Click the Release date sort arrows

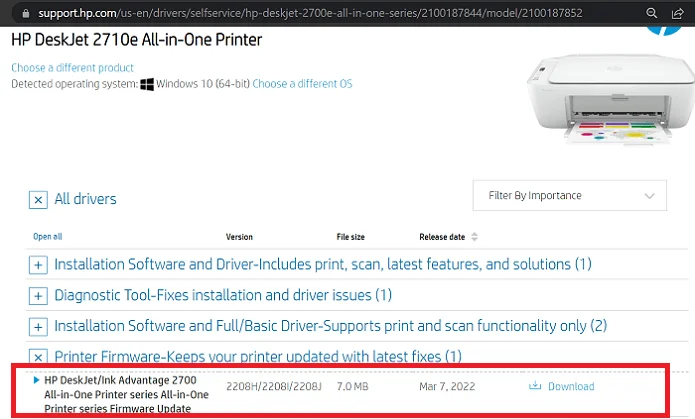pos(474,237)
